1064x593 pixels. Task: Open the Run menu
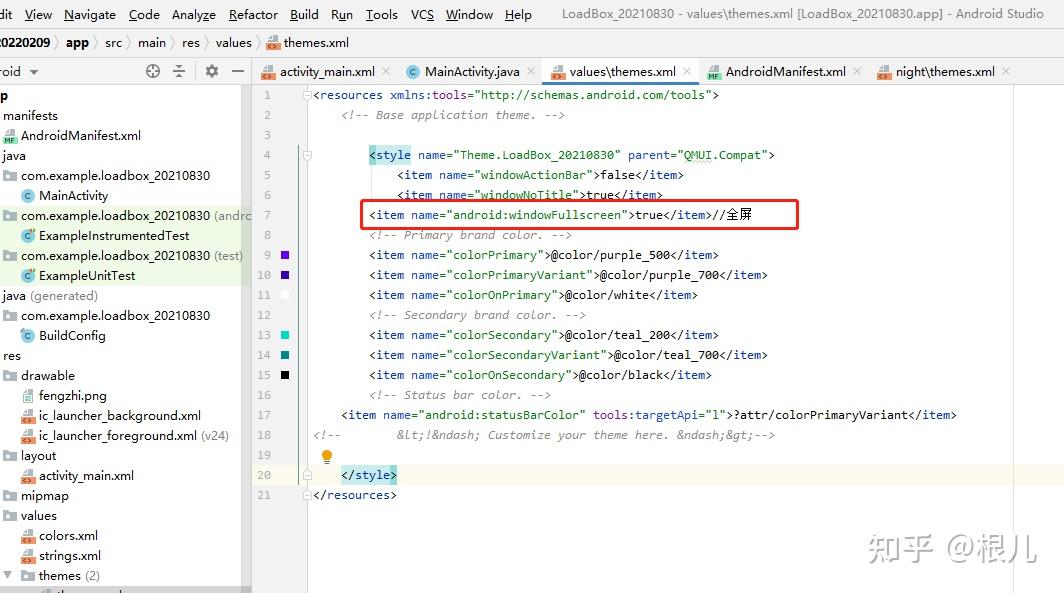pos(342,14)
